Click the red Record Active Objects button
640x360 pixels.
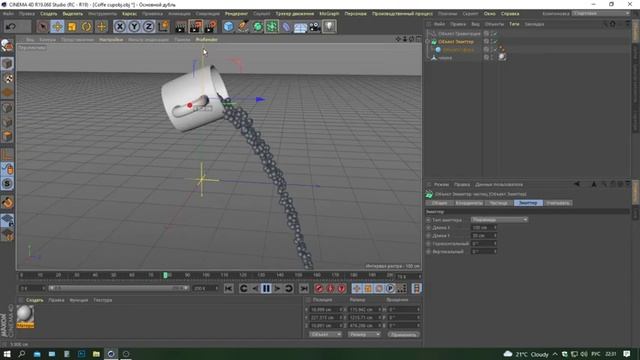pyautogui.click(x=319, y=289)
